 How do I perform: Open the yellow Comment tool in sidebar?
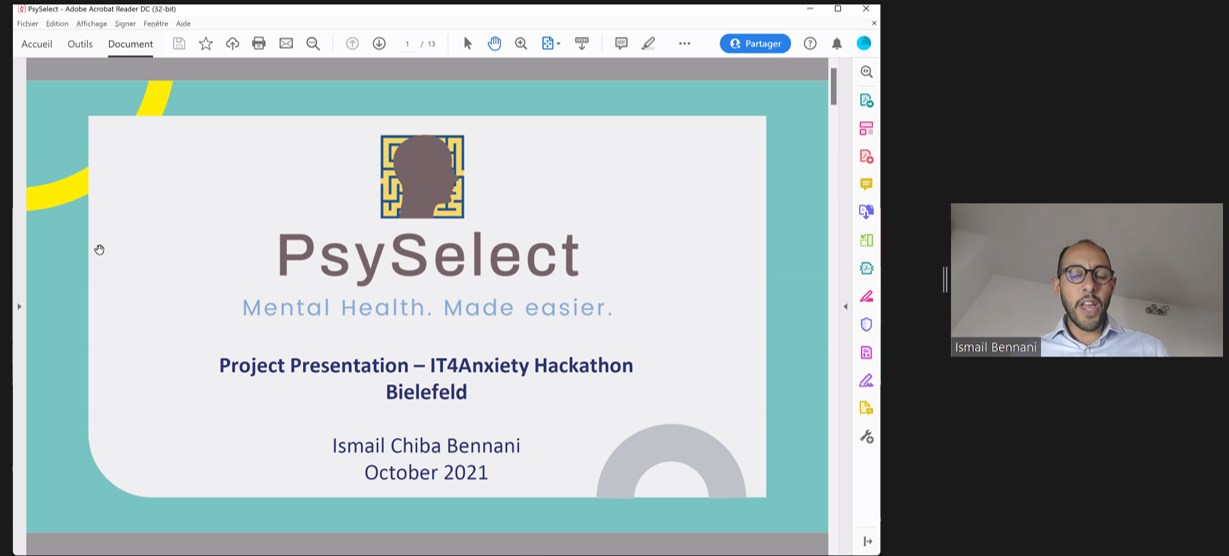point(866,184)
